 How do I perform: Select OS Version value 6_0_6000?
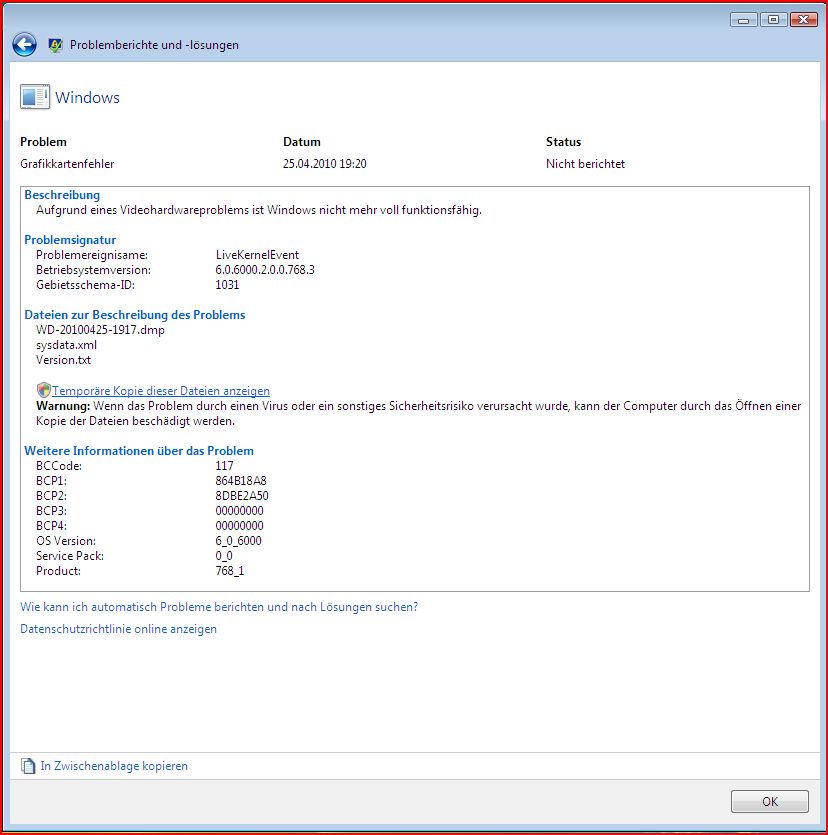pos(238,541)
